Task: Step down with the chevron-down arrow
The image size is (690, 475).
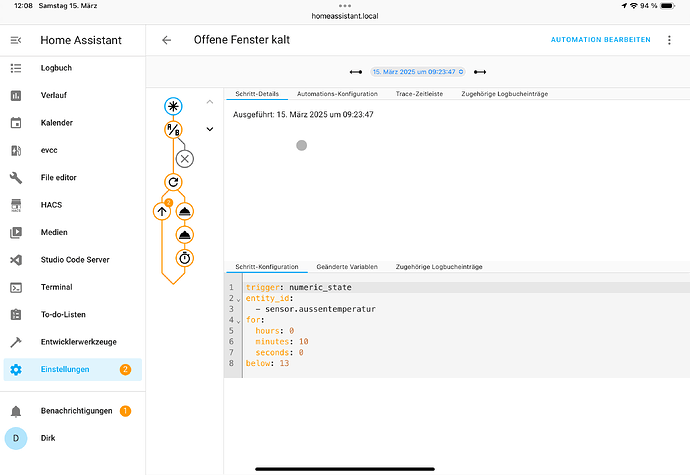Action: click(x=210, y=129)
